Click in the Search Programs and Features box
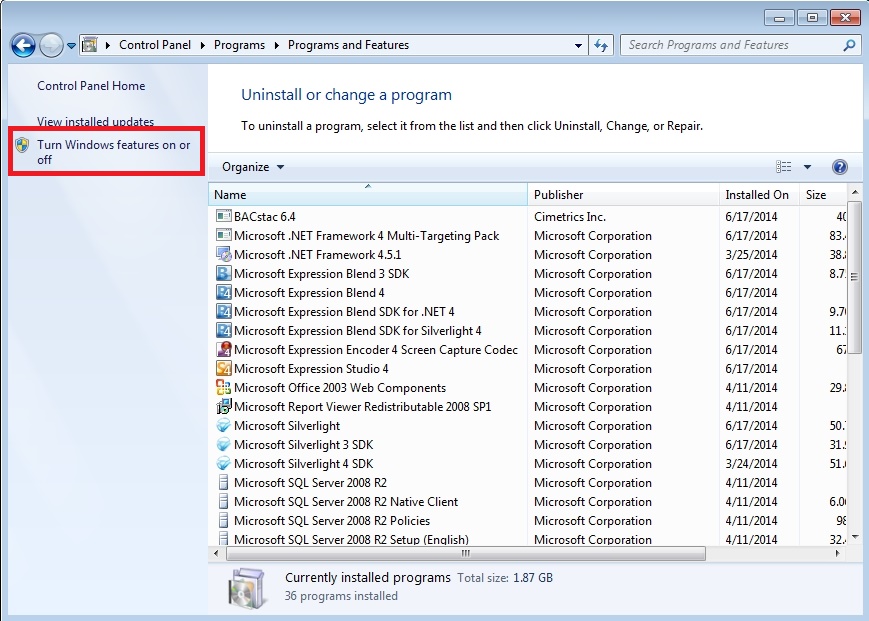 [x=730, y=45]
